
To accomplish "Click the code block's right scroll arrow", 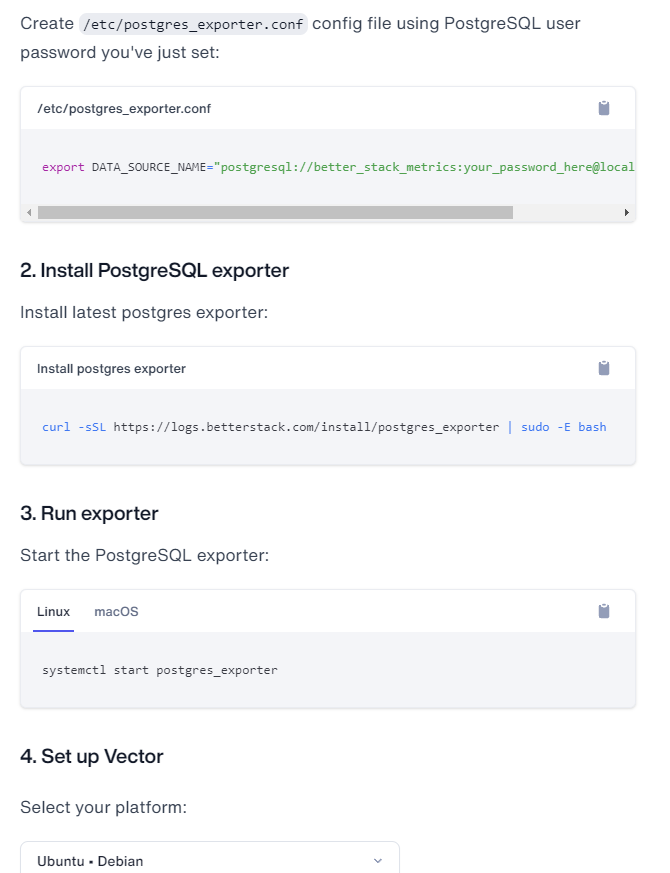I will pyautogui.click(x=627, y=212).
